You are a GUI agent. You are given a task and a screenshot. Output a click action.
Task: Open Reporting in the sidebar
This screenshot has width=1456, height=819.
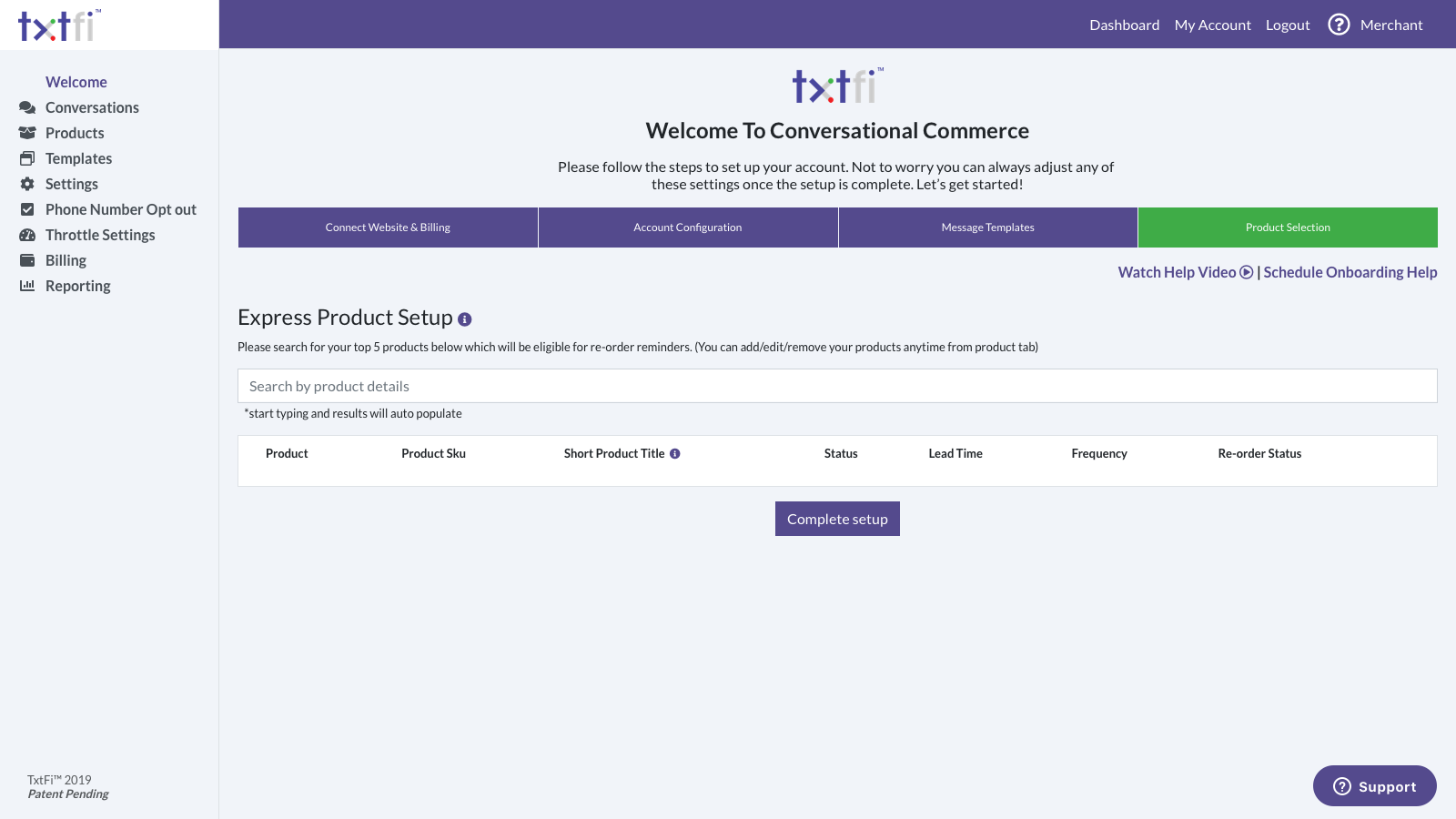(x=78, y=286)
